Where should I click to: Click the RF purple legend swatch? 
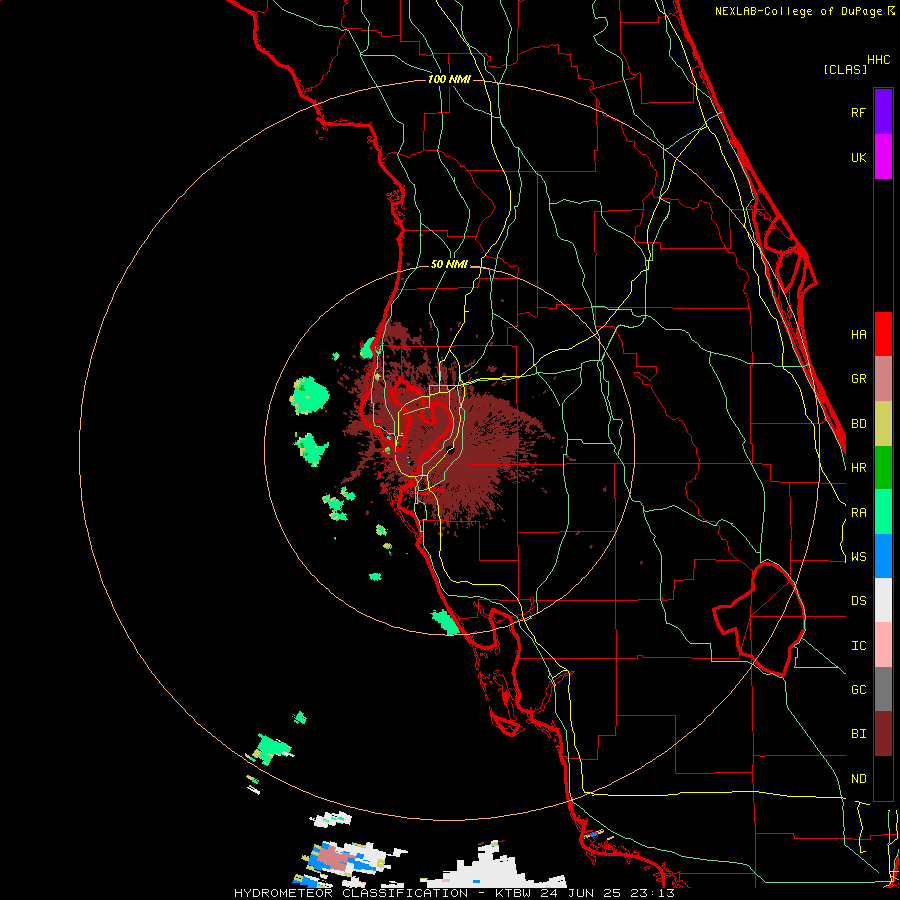pyautogui.click(x=883, y=112)
